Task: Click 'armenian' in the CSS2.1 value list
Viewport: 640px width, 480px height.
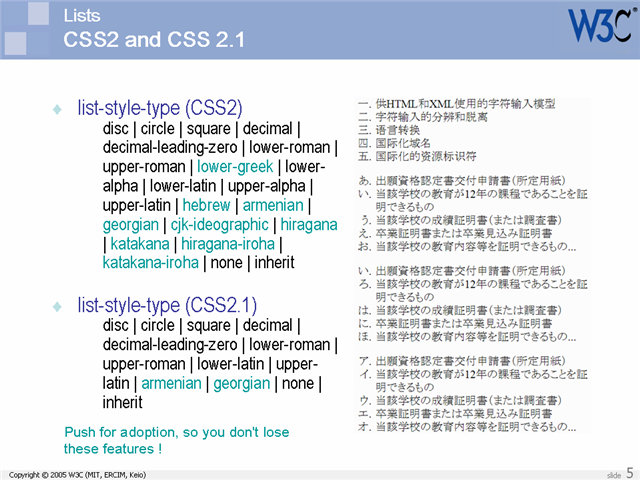Action: click(x=171, y=383)
